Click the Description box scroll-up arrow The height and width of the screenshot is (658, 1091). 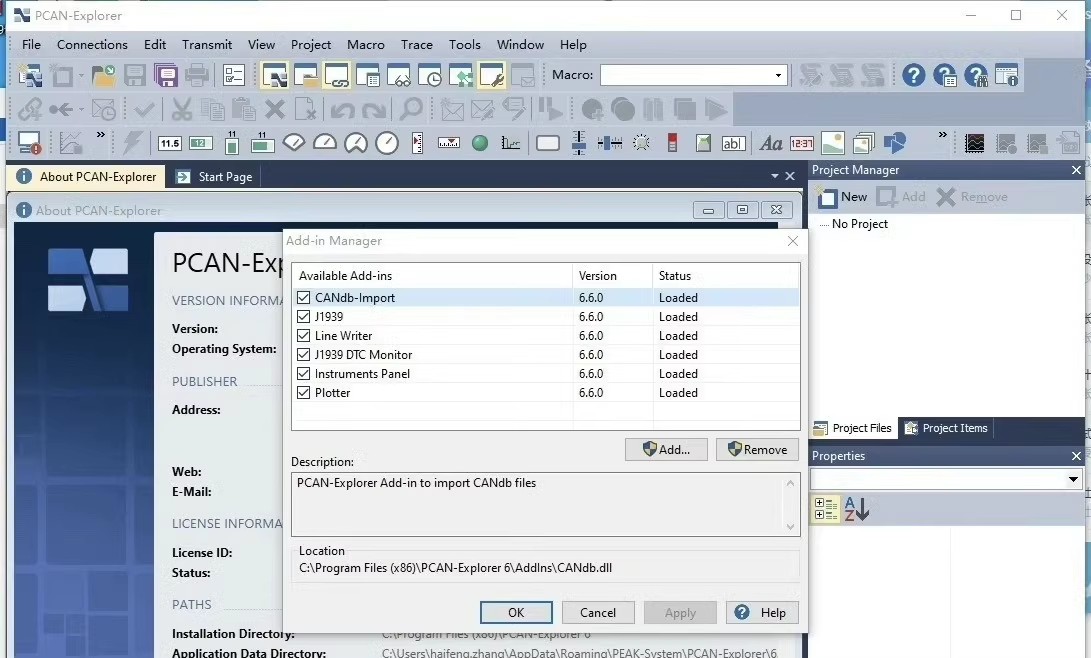790,483
